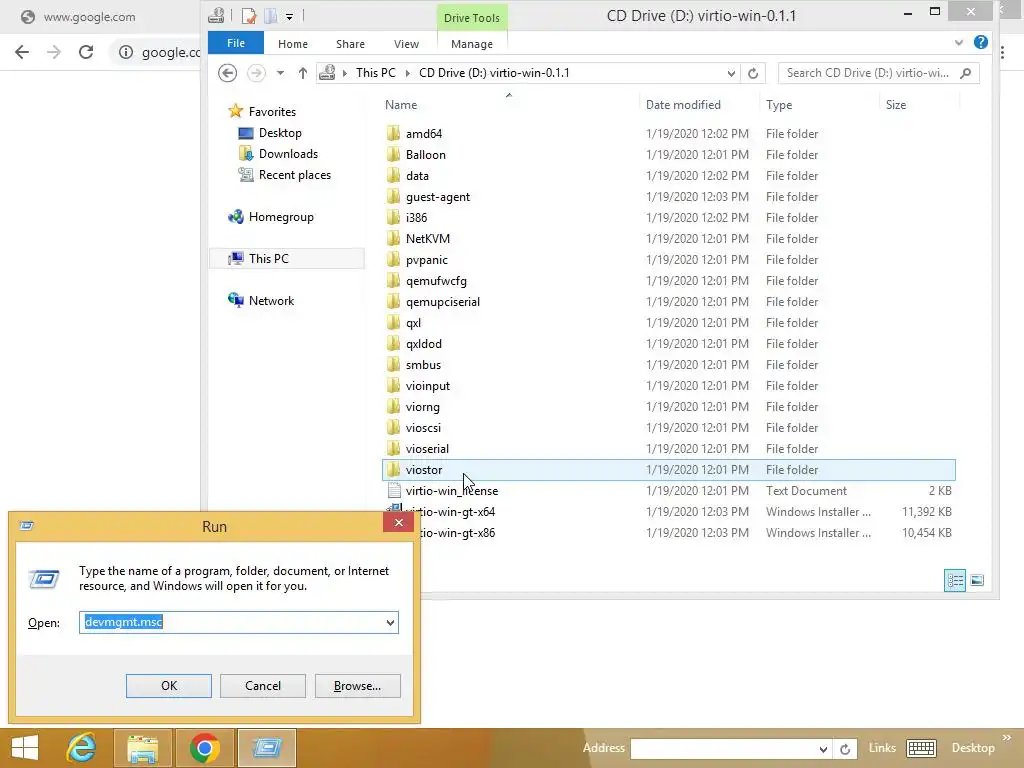The height and width of the screenshot is (768, 1024).
Task: Click Browse... in the Run dialog
Action: pyautogui.click(x=357, y=686)
